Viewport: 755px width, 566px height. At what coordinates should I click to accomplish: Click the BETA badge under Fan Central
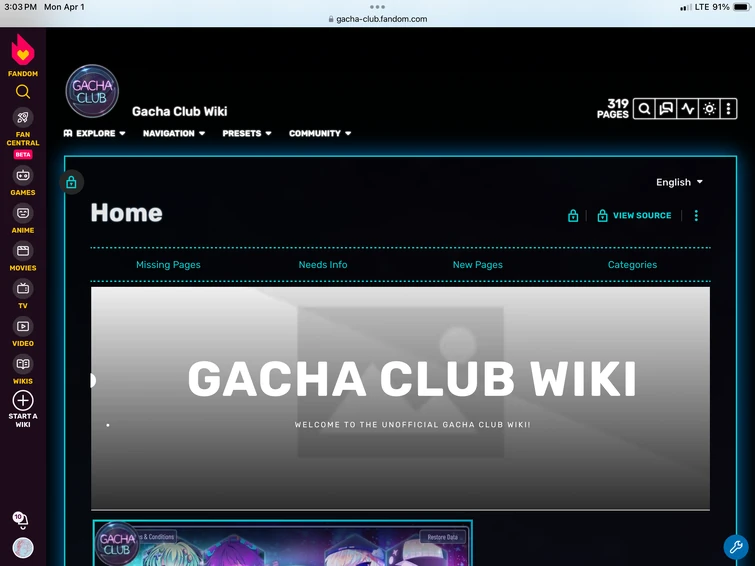23,155
